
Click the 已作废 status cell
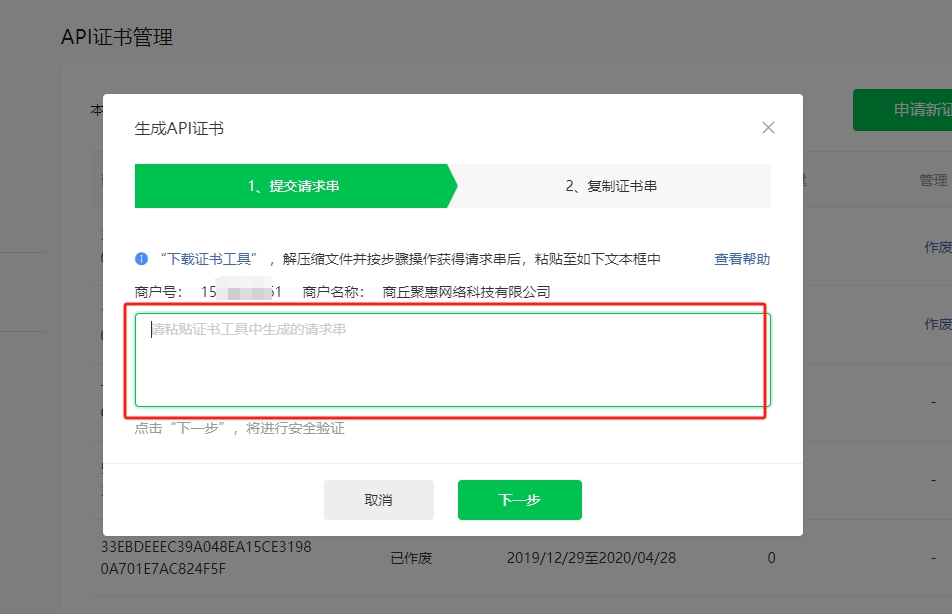411,558
